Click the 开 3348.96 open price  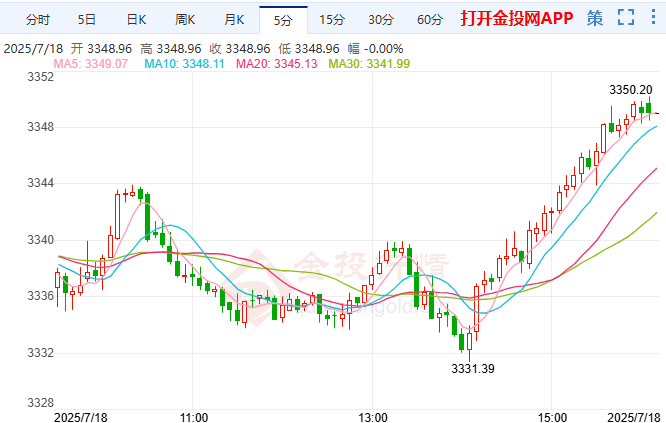[x=101, y=49]
